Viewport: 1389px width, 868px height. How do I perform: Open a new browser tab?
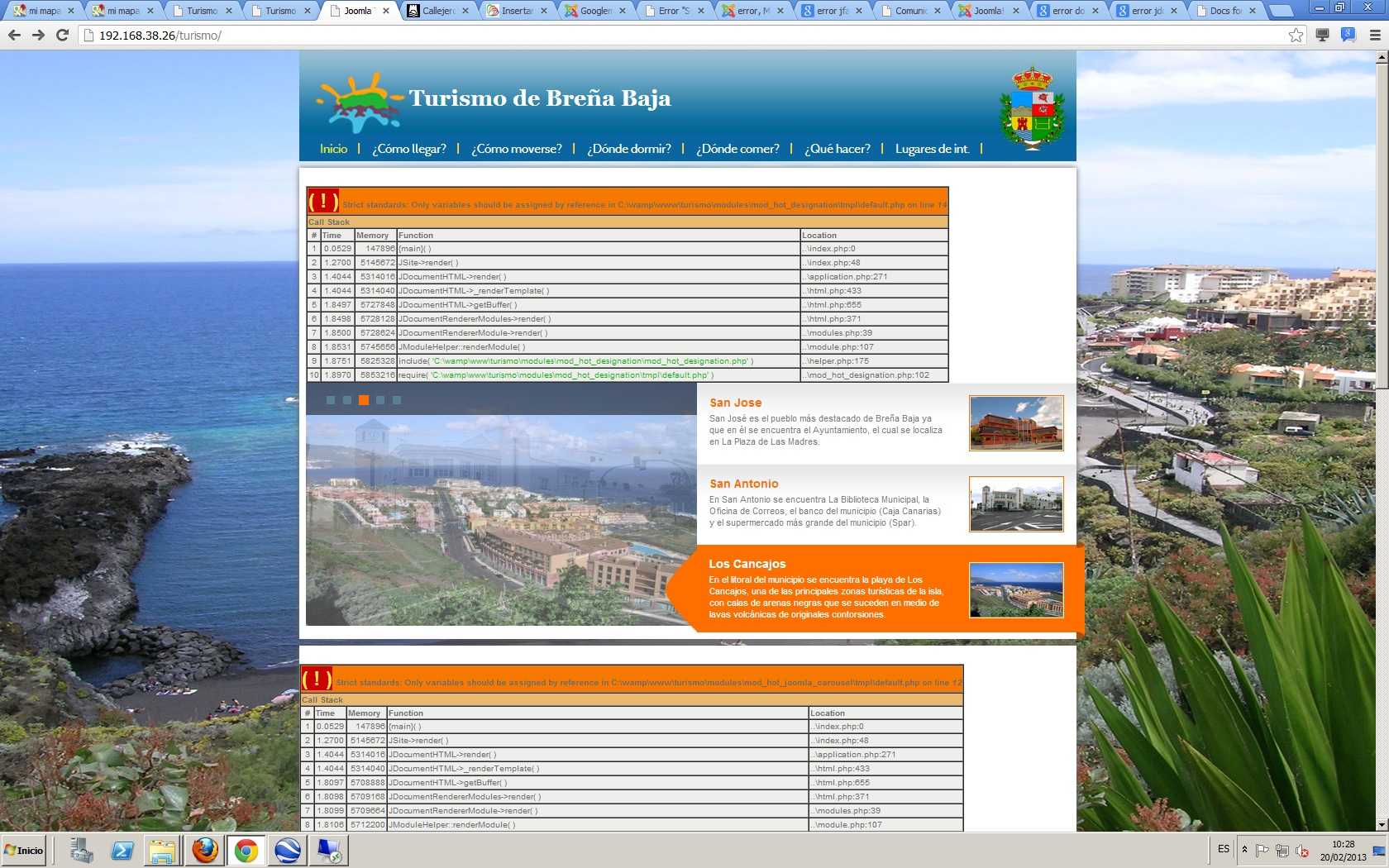tap(1280, 11)
